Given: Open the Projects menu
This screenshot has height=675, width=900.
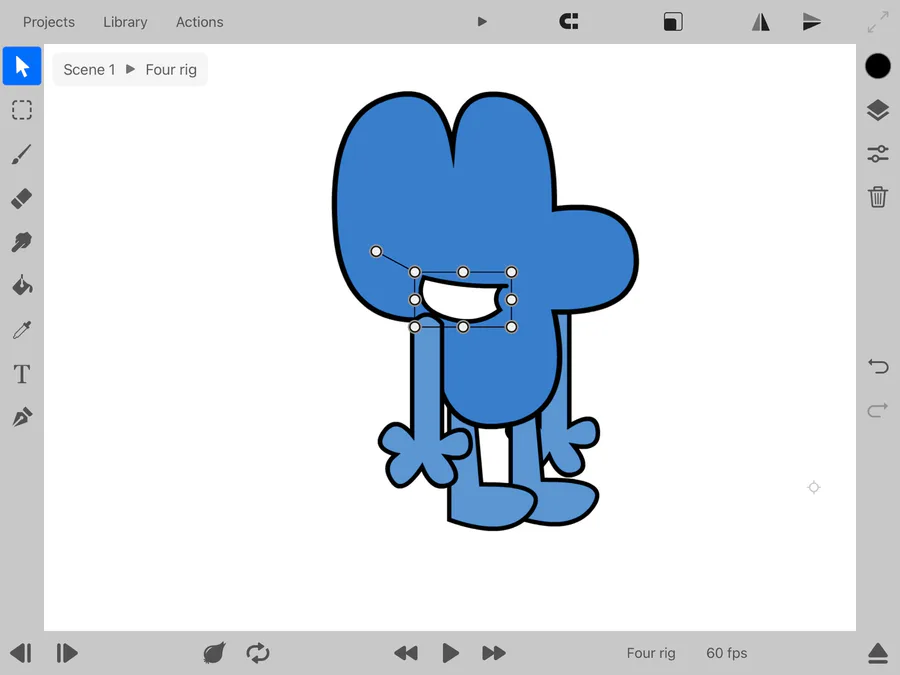Looking at the screenshot, I should [x=49, y=22].
